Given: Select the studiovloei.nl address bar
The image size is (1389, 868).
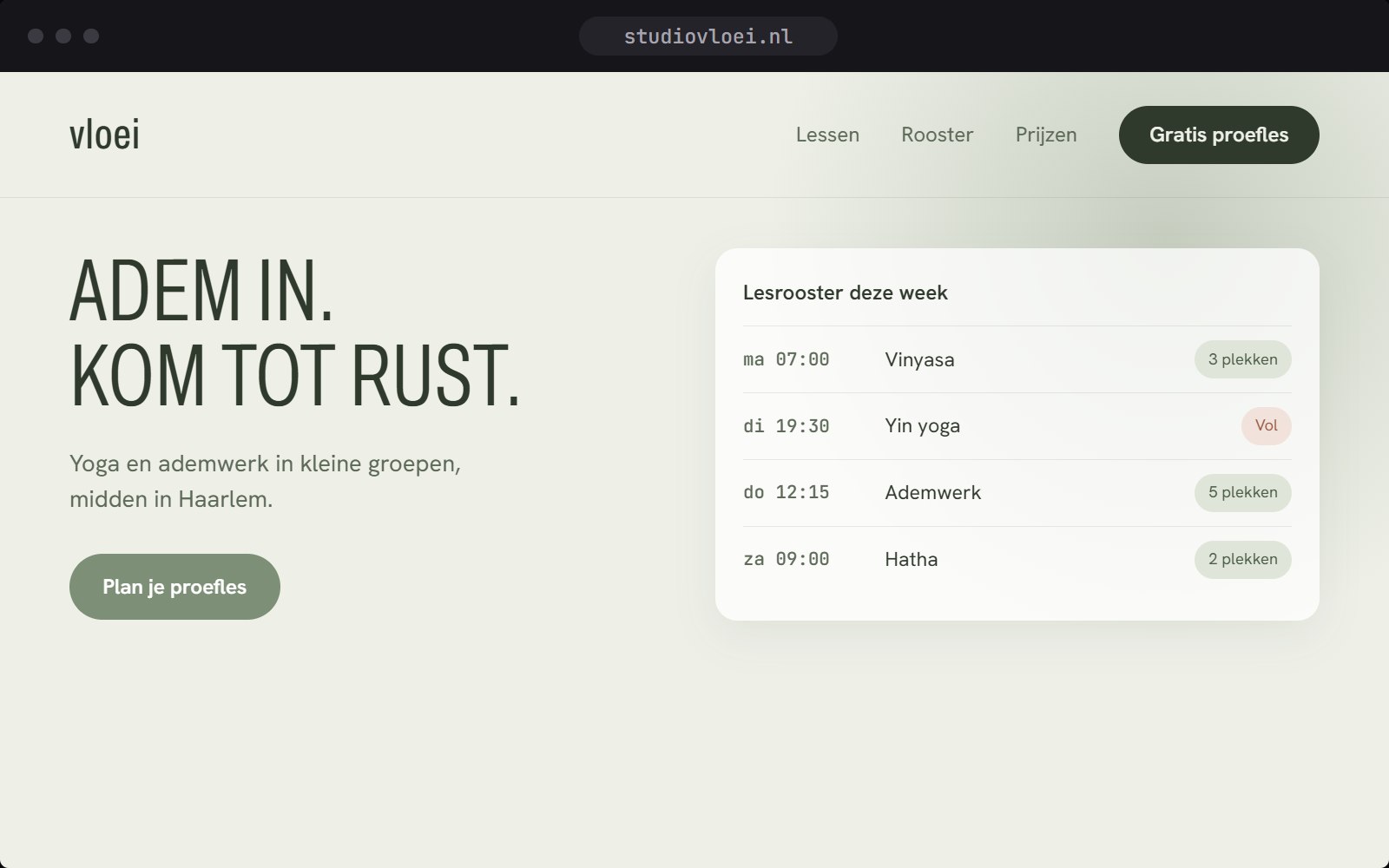Looking at the screenshot, I should pos(708,36).
